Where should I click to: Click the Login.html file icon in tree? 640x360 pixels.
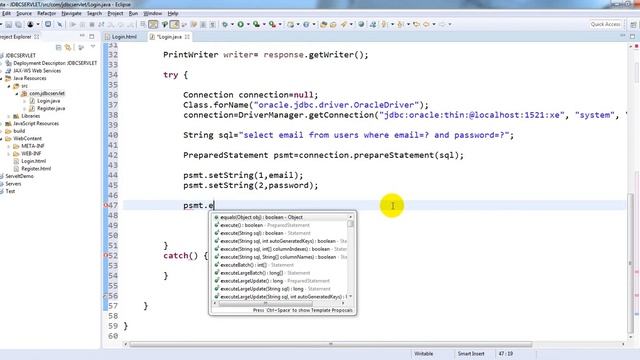pos(17,161)
